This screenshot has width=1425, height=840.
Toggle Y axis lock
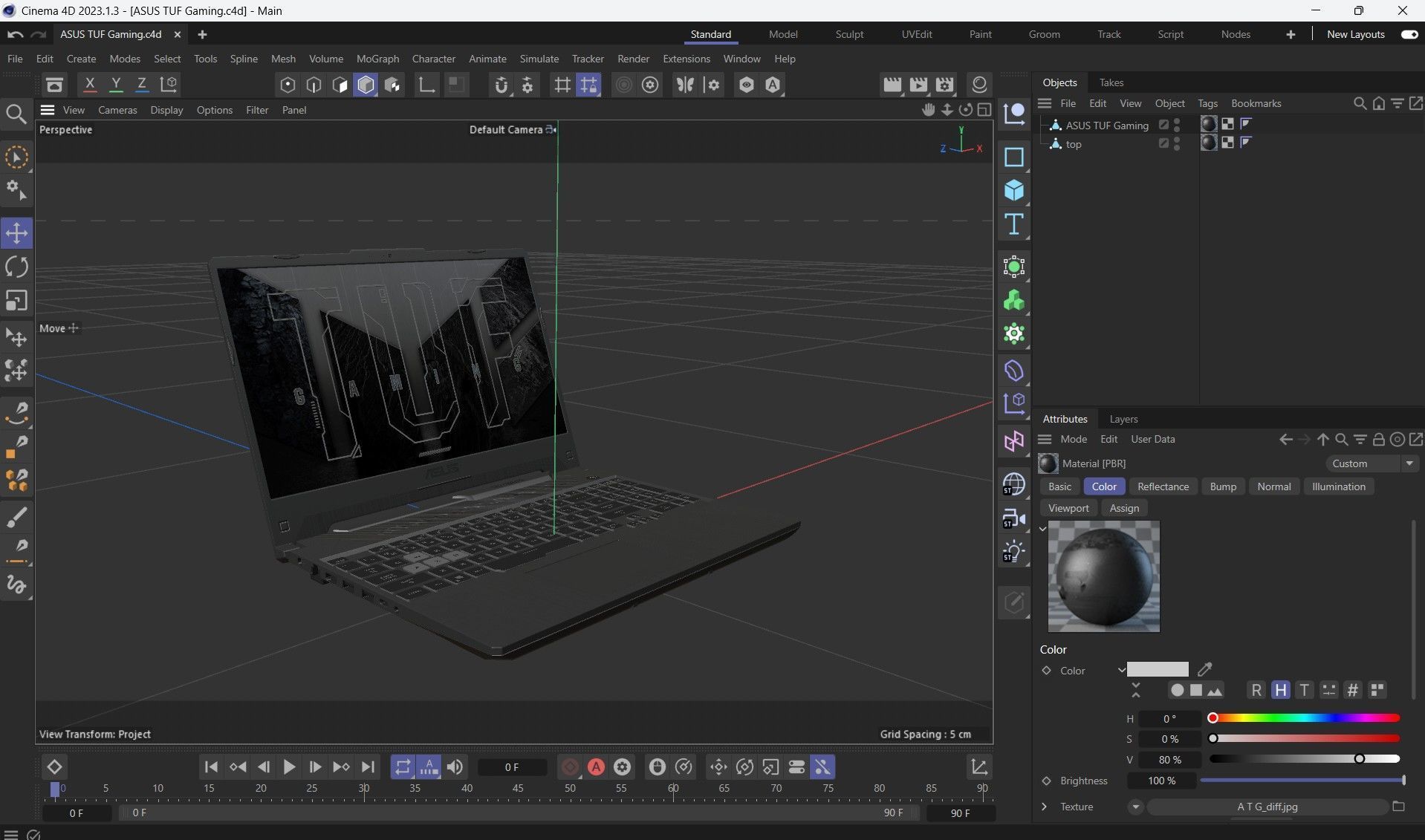[x=116, y=85]
